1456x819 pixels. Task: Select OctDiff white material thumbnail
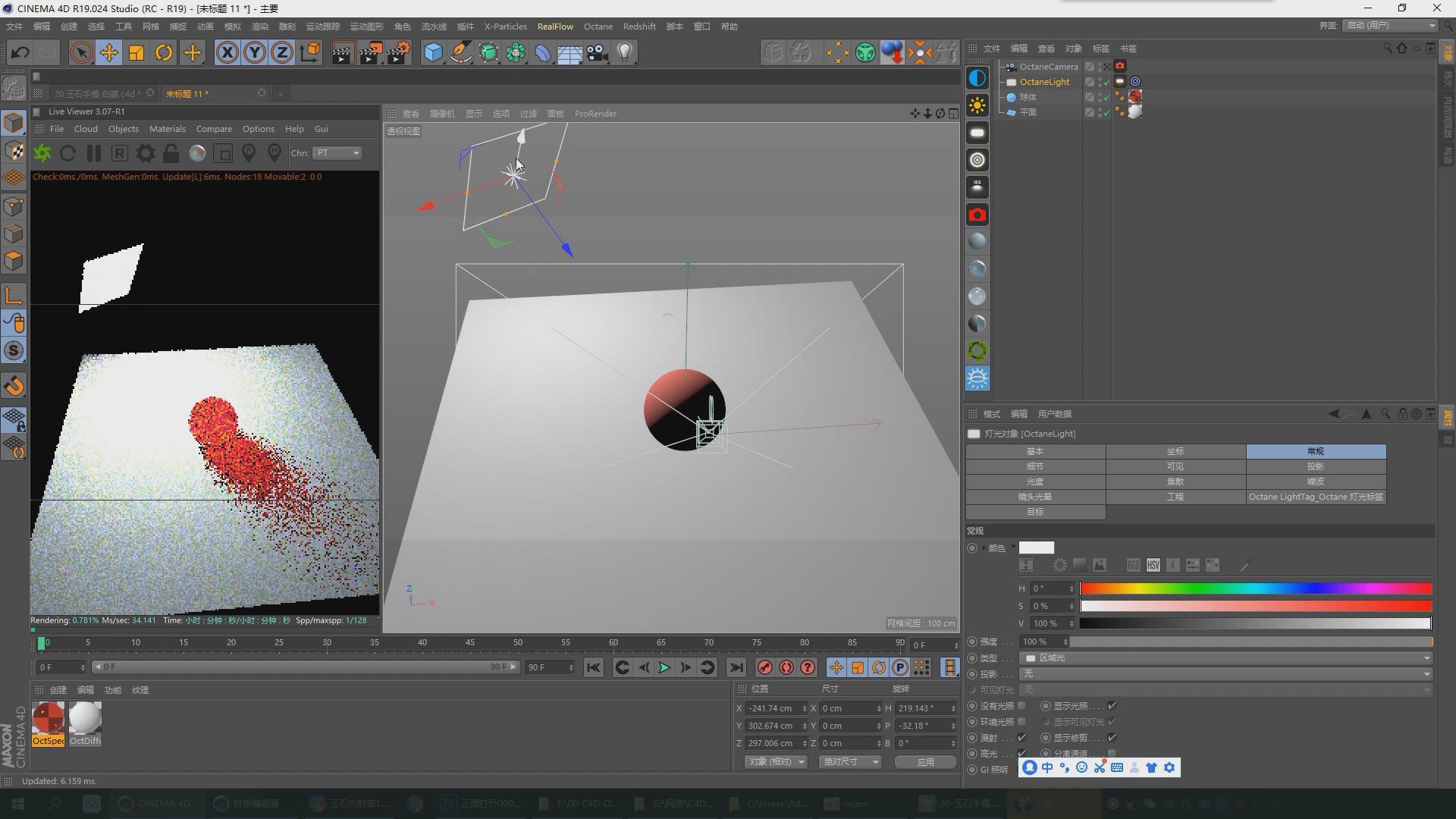click(x=85, y=723)
